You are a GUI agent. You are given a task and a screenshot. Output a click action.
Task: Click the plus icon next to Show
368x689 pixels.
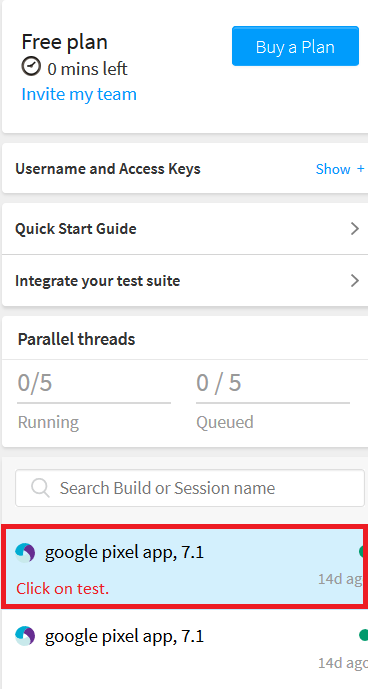(x=361, y=169)
